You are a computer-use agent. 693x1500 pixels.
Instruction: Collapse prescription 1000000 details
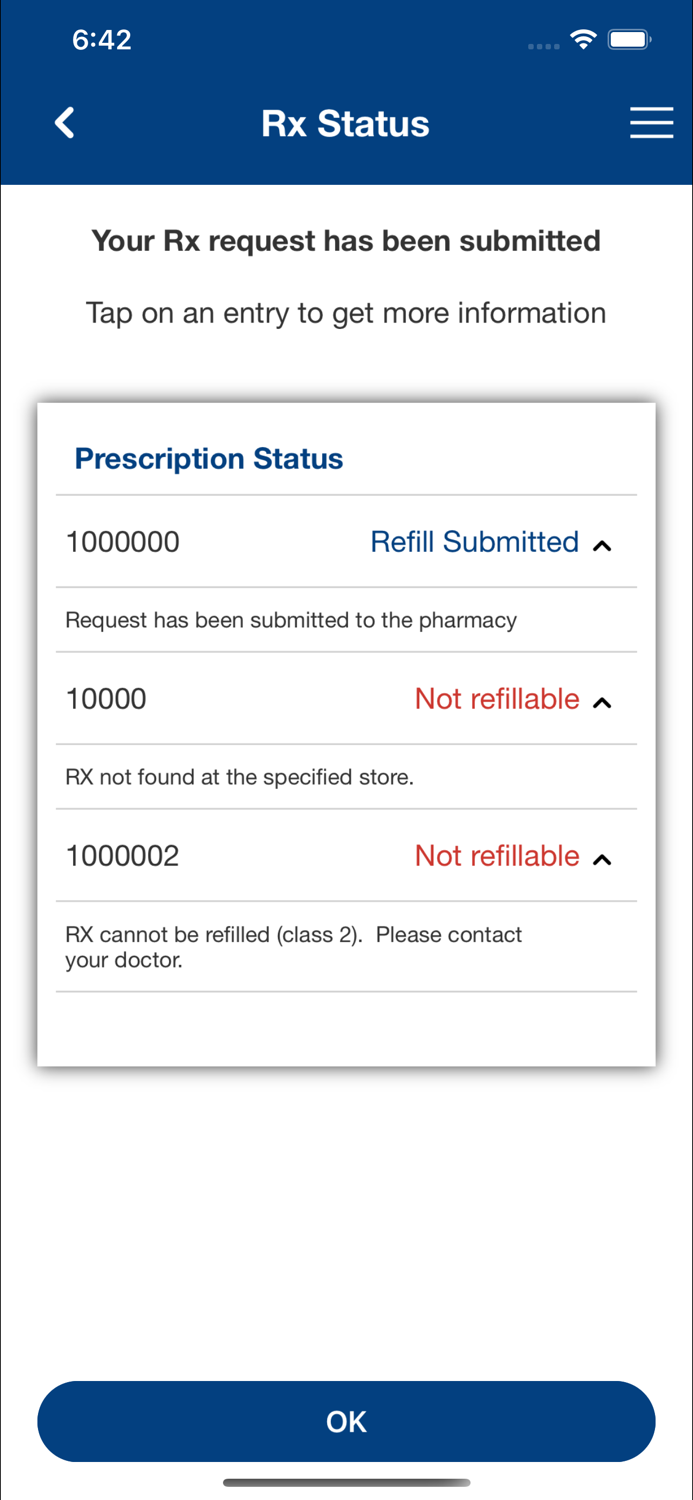tap(602, 546)
